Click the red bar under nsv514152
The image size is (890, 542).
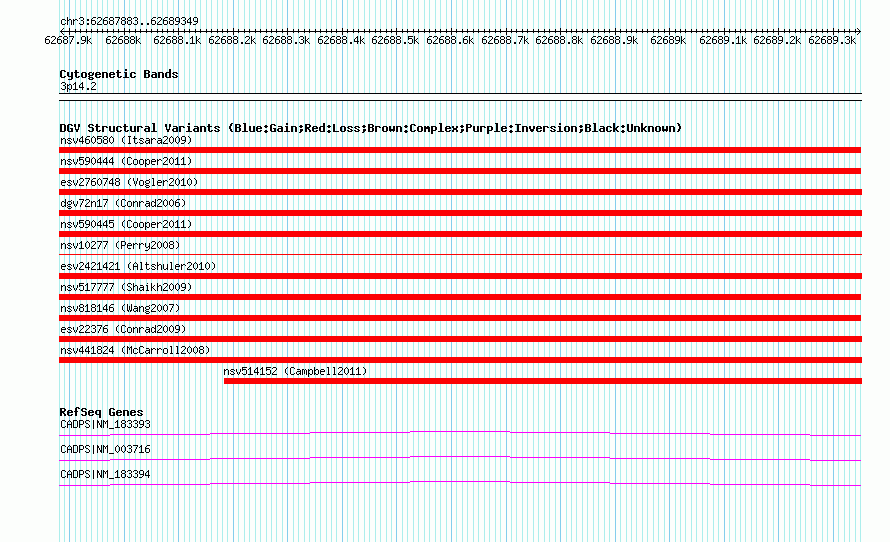tap(543, 381)
